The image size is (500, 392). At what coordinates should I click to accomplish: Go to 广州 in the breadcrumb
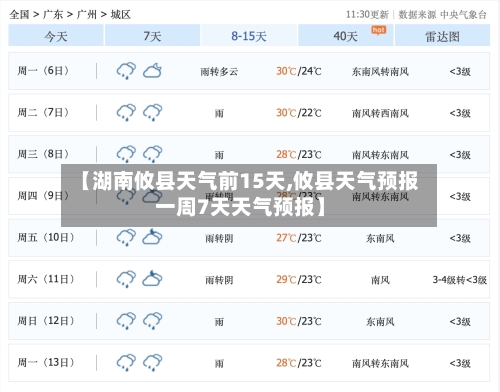87,14
